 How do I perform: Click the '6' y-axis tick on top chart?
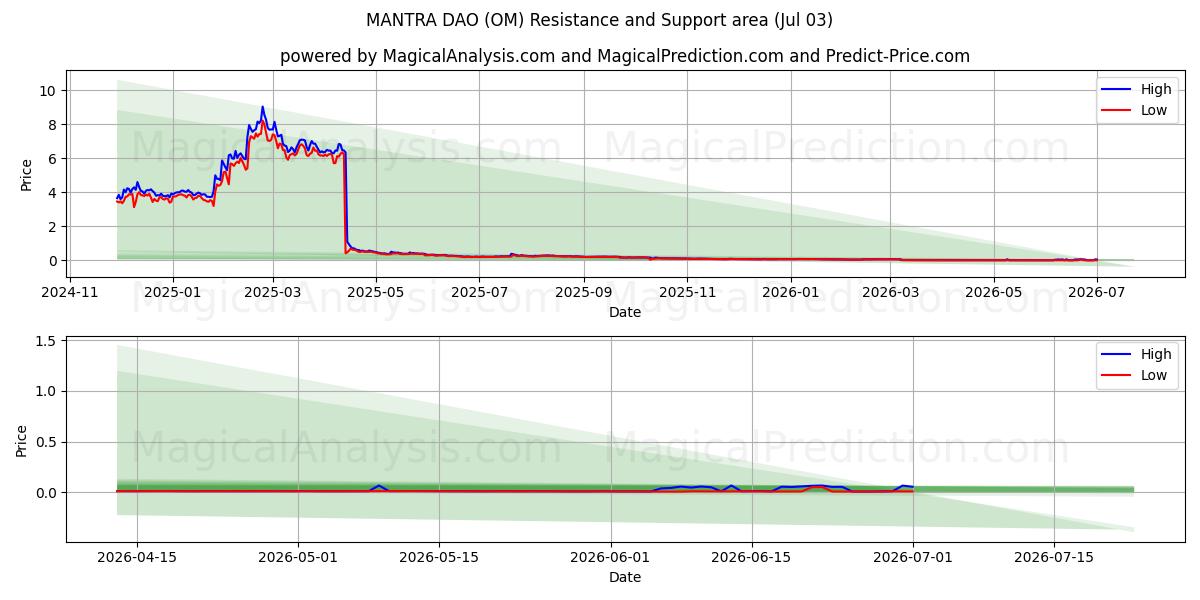click(x=54, y=158)
